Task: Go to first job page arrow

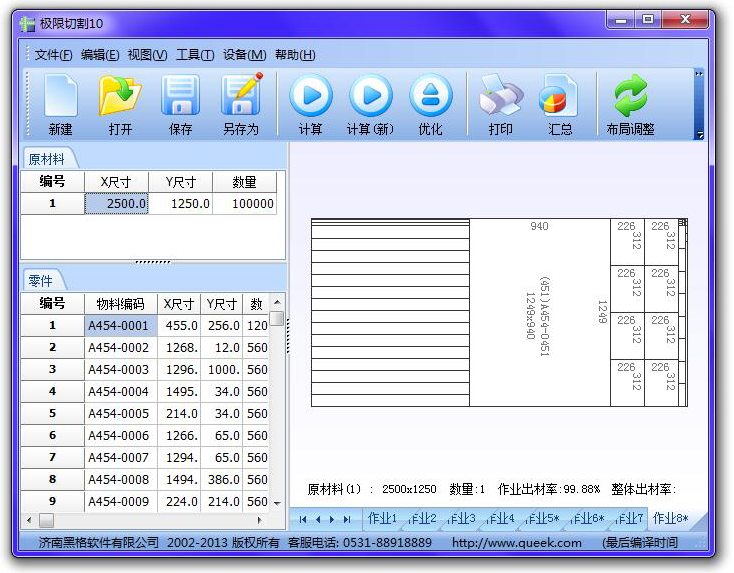Action: point(303,519)
